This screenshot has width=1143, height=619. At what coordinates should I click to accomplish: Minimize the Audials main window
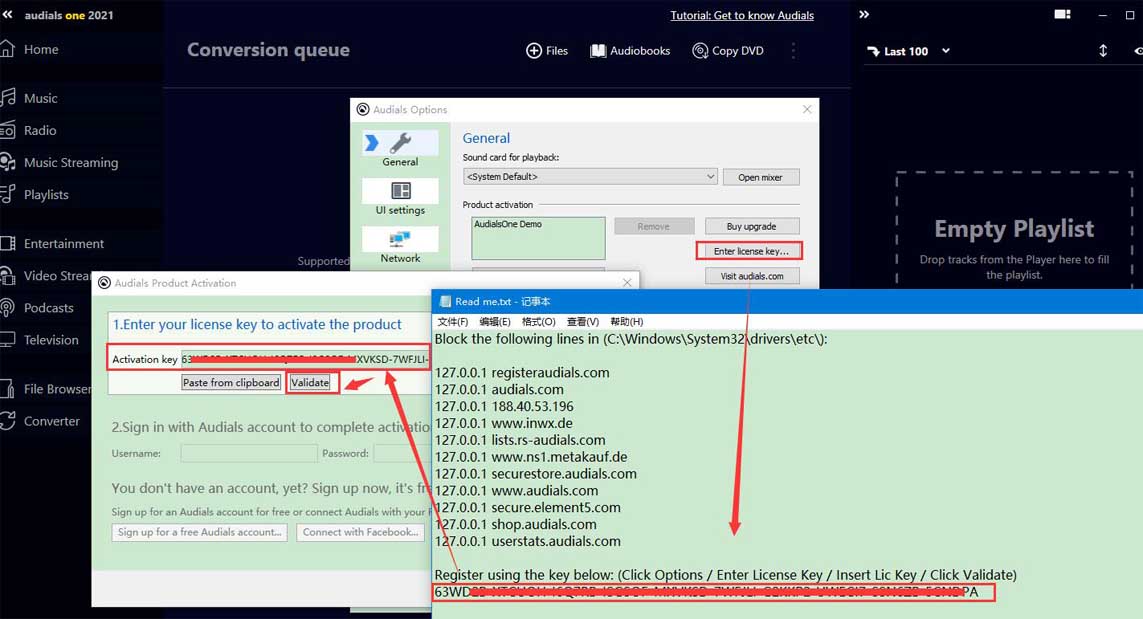(x=1102, y=15)
